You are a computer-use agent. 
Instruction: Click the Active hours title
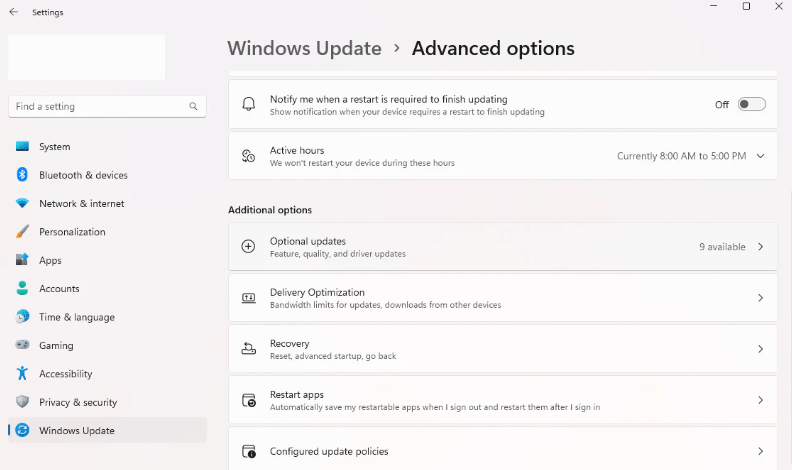point(297,150)
